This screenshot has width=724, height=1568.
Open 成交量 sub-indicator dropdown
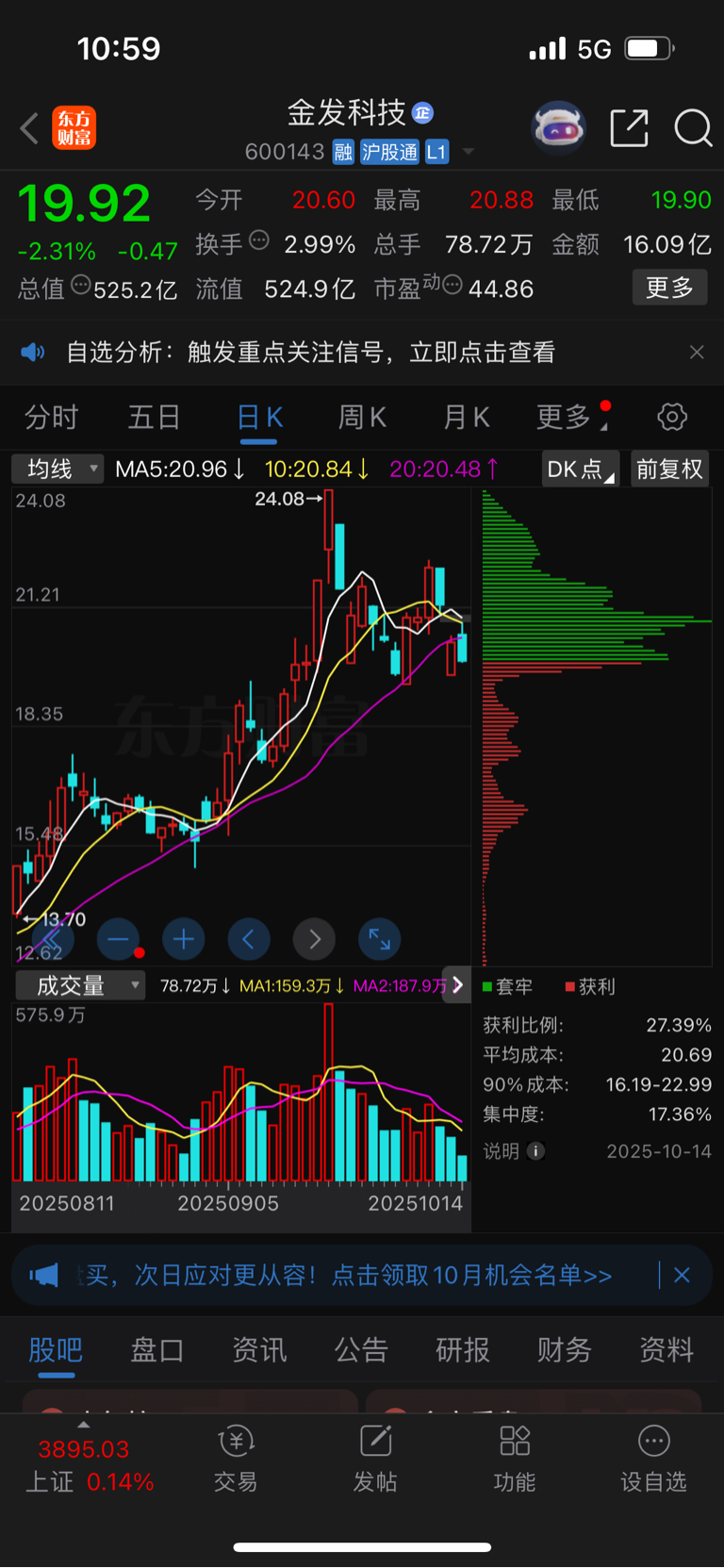tap(80, 986)
